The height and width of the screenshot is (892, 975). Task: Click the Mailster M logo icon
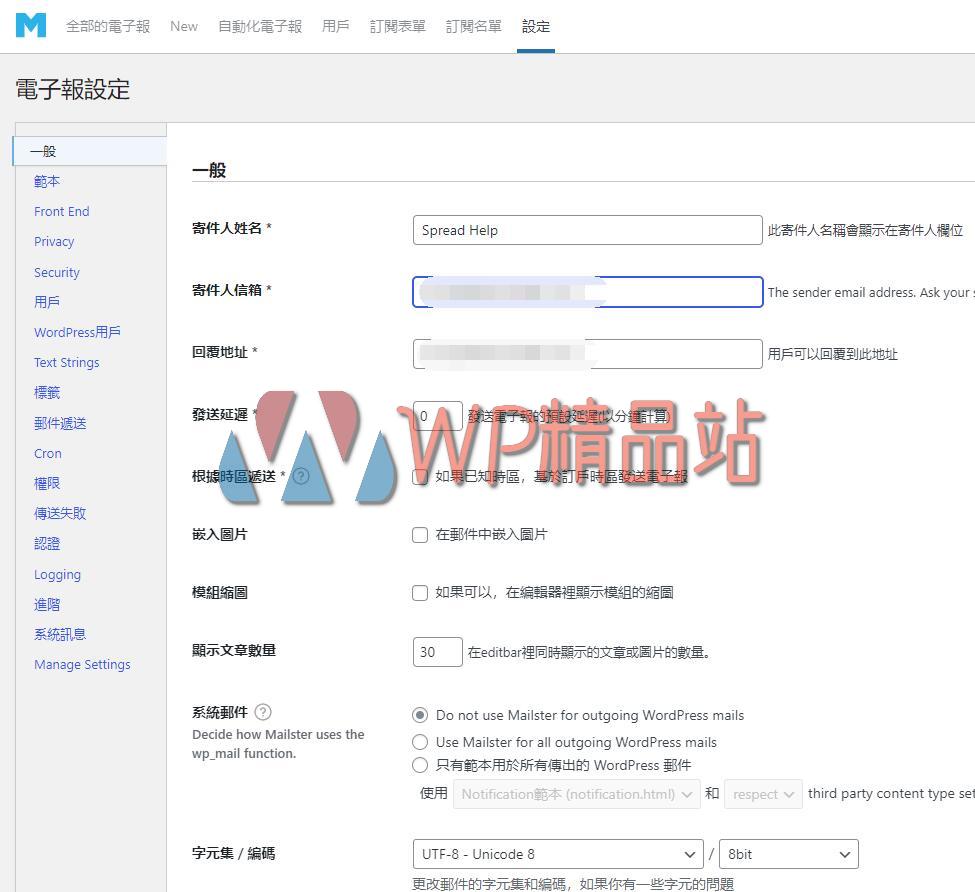point(30,25)
